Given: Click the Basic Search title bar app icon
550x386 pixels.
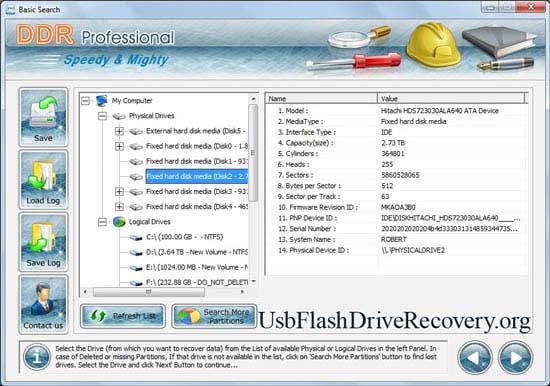Looking at the screenshot, I should click(x=11, y=10).
